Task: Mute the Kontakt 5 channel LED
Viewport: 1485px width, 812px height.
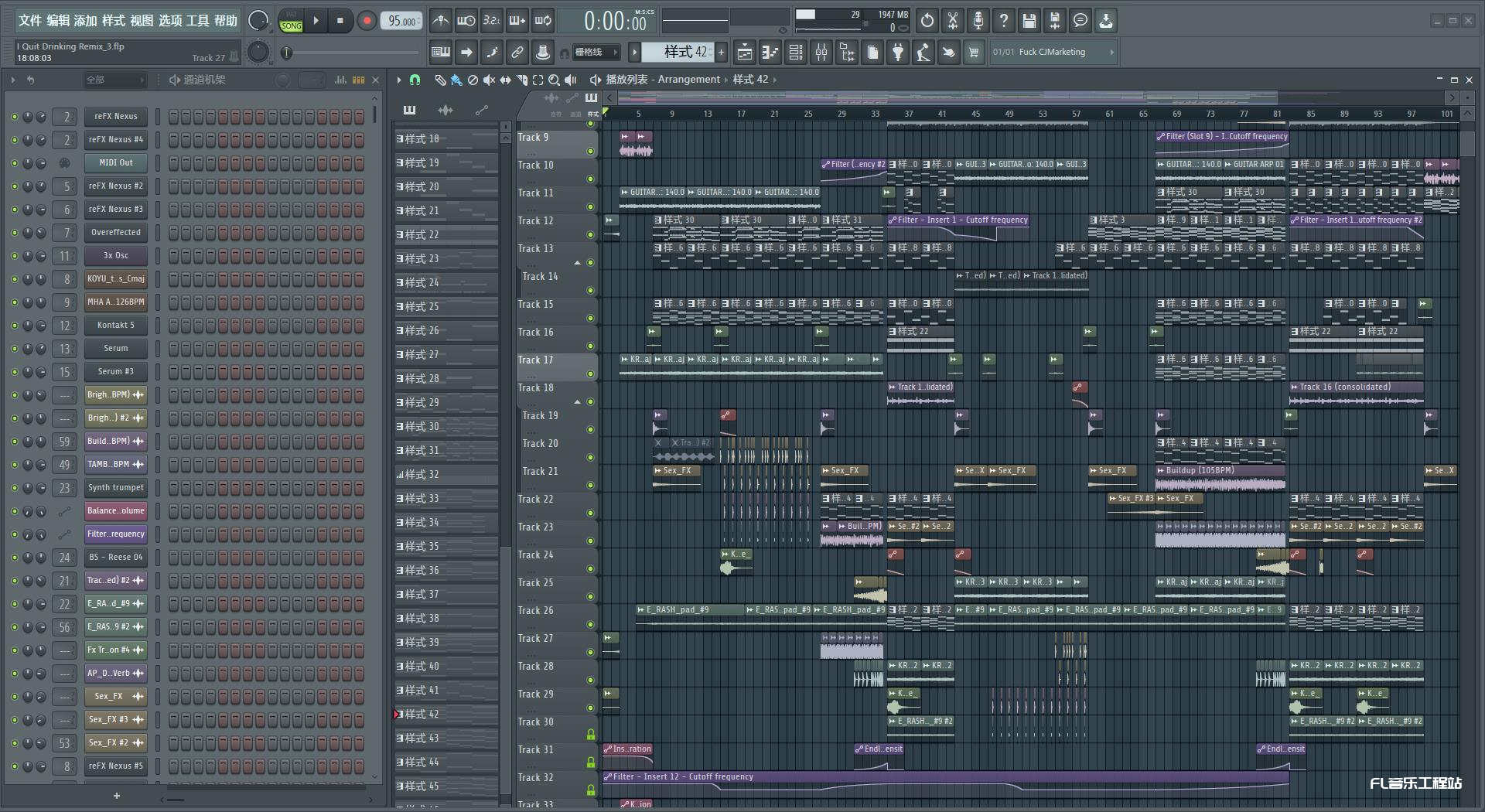Action: pyautogui.click(x=15, y=326)
